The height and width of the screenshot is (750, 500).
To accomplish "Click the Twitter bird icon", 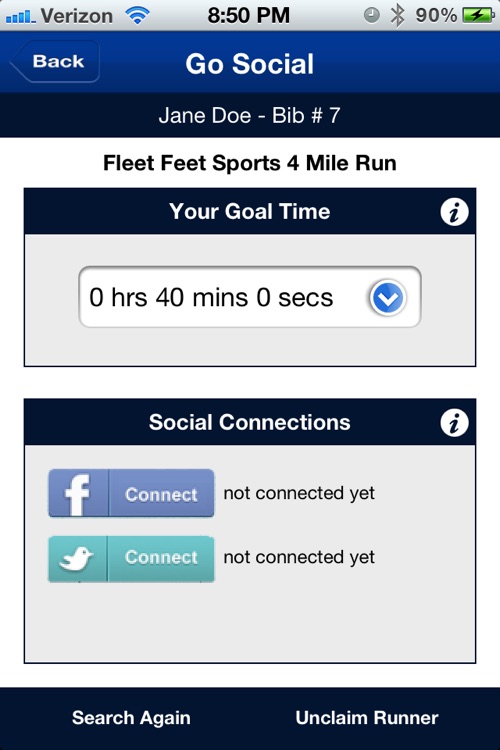I will [77, 558].
